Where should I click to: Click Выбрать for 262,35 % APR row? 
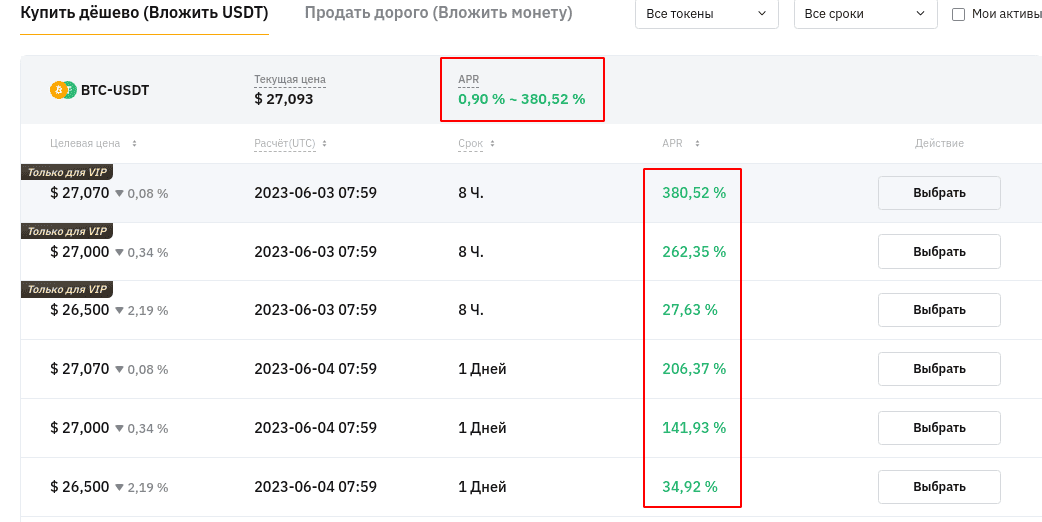click(939, 252)
